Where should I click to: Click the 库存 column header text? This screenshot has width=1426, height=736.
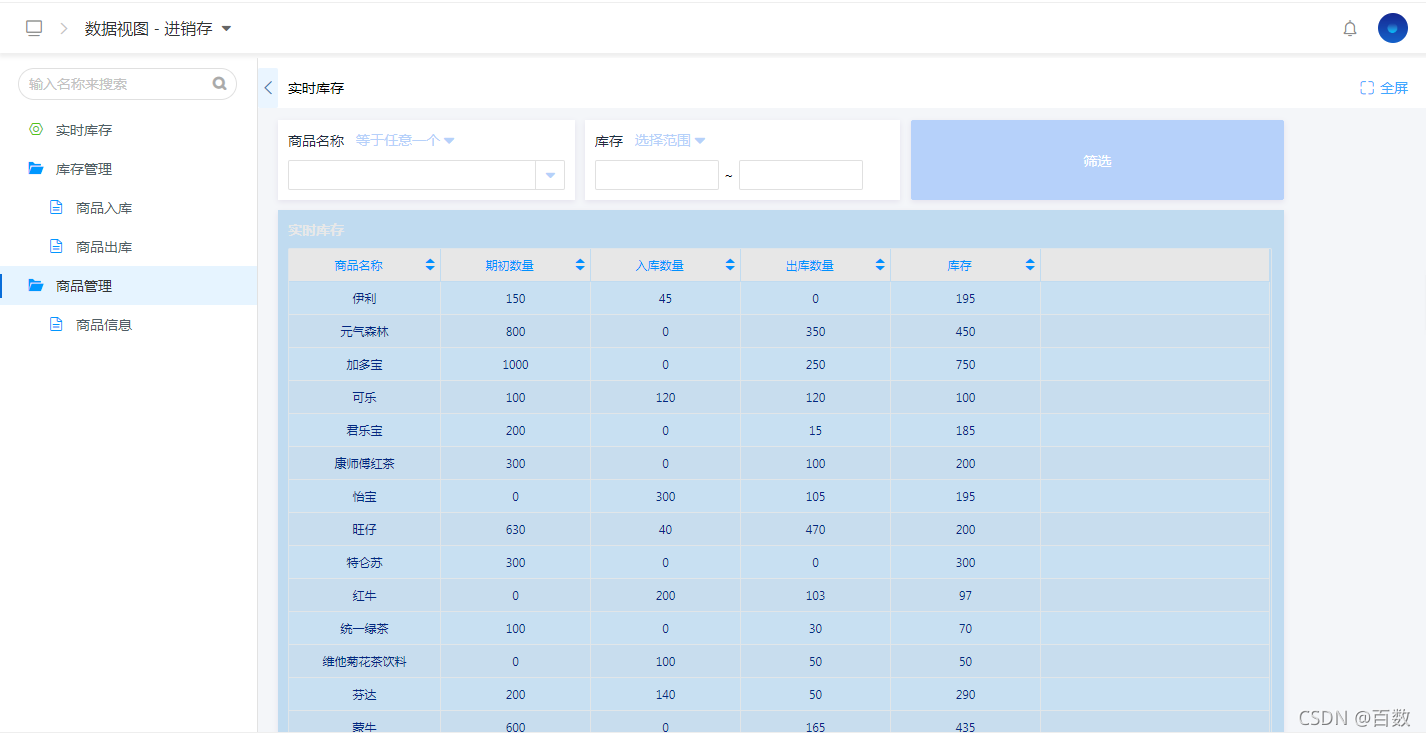pyautogui.click(x=960, y=265)
